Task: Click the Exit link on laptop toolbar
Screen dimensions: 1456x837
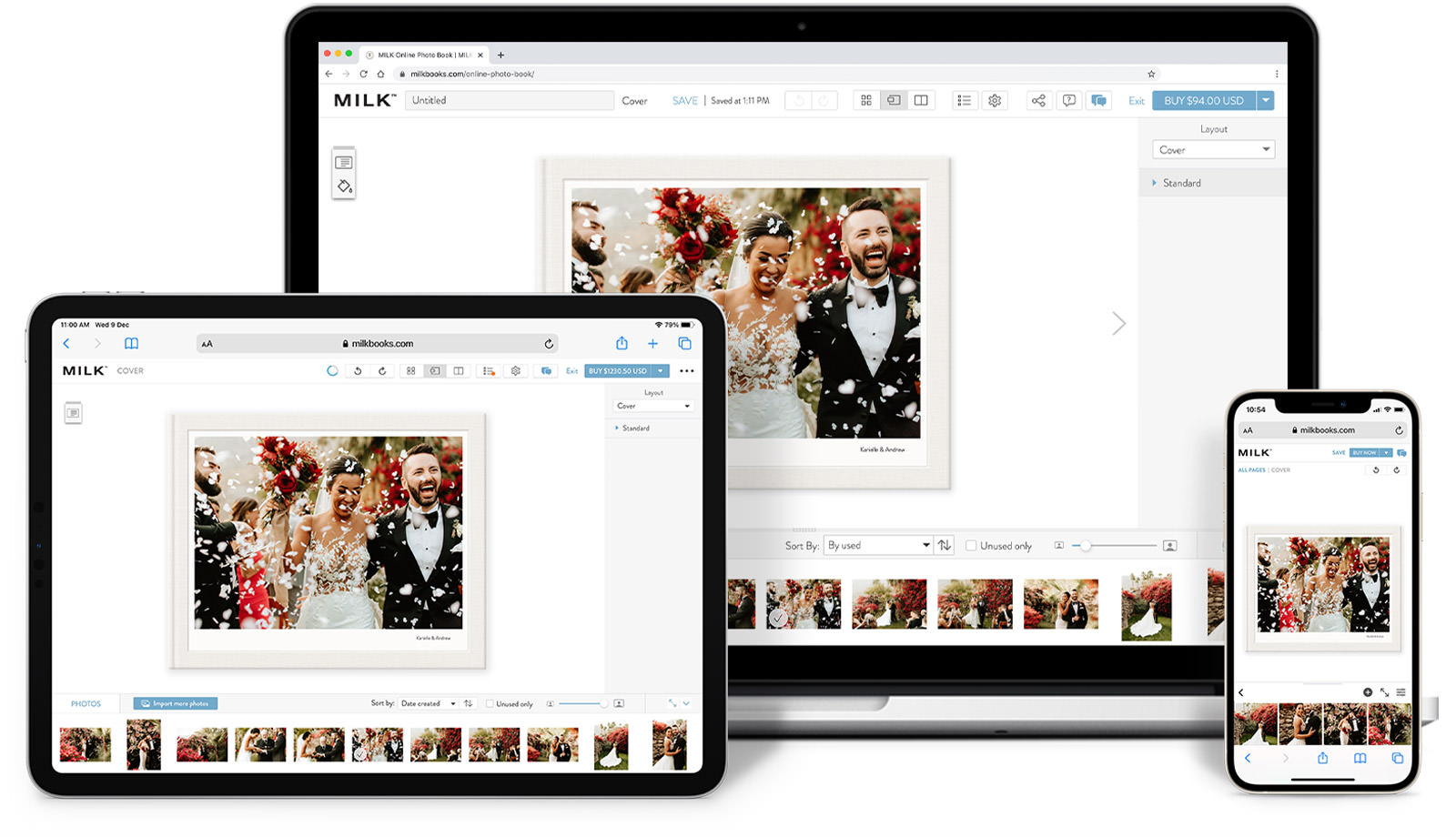Action: pyautogui.click(x=1137, y=101)
